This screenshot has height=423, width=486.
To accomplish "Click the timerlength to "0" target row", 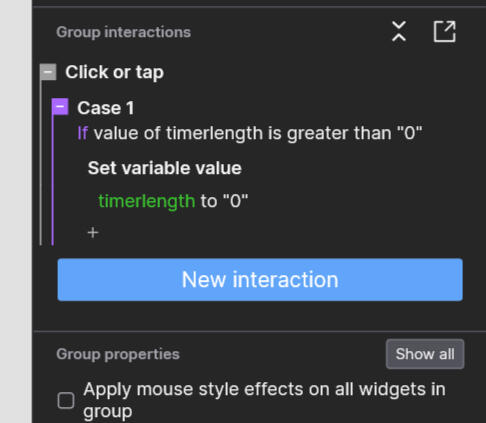I will [173, 201].
